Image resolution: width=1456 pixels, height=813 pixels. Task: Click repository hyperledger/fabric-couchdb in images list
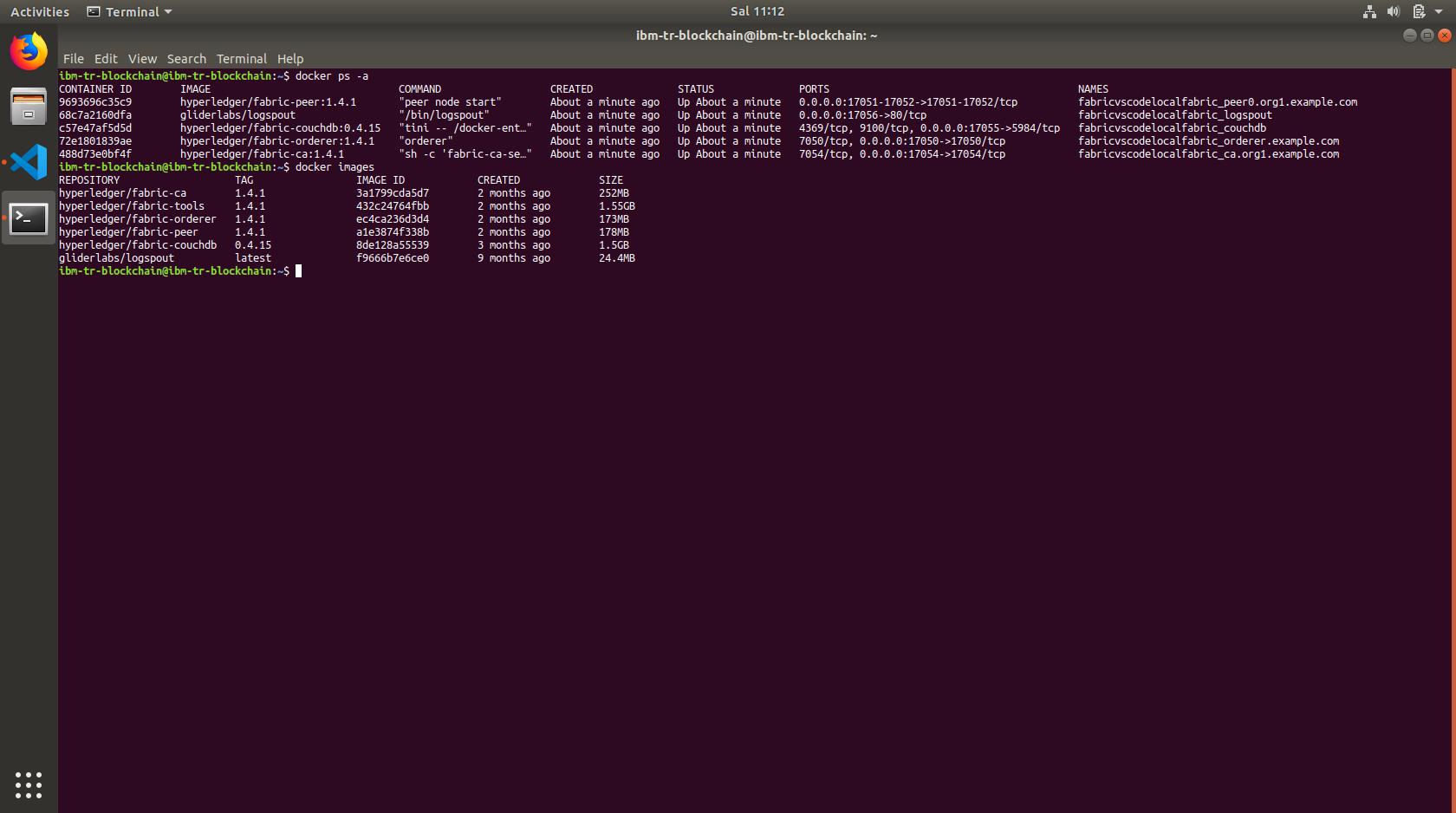(x=138, y=245)
